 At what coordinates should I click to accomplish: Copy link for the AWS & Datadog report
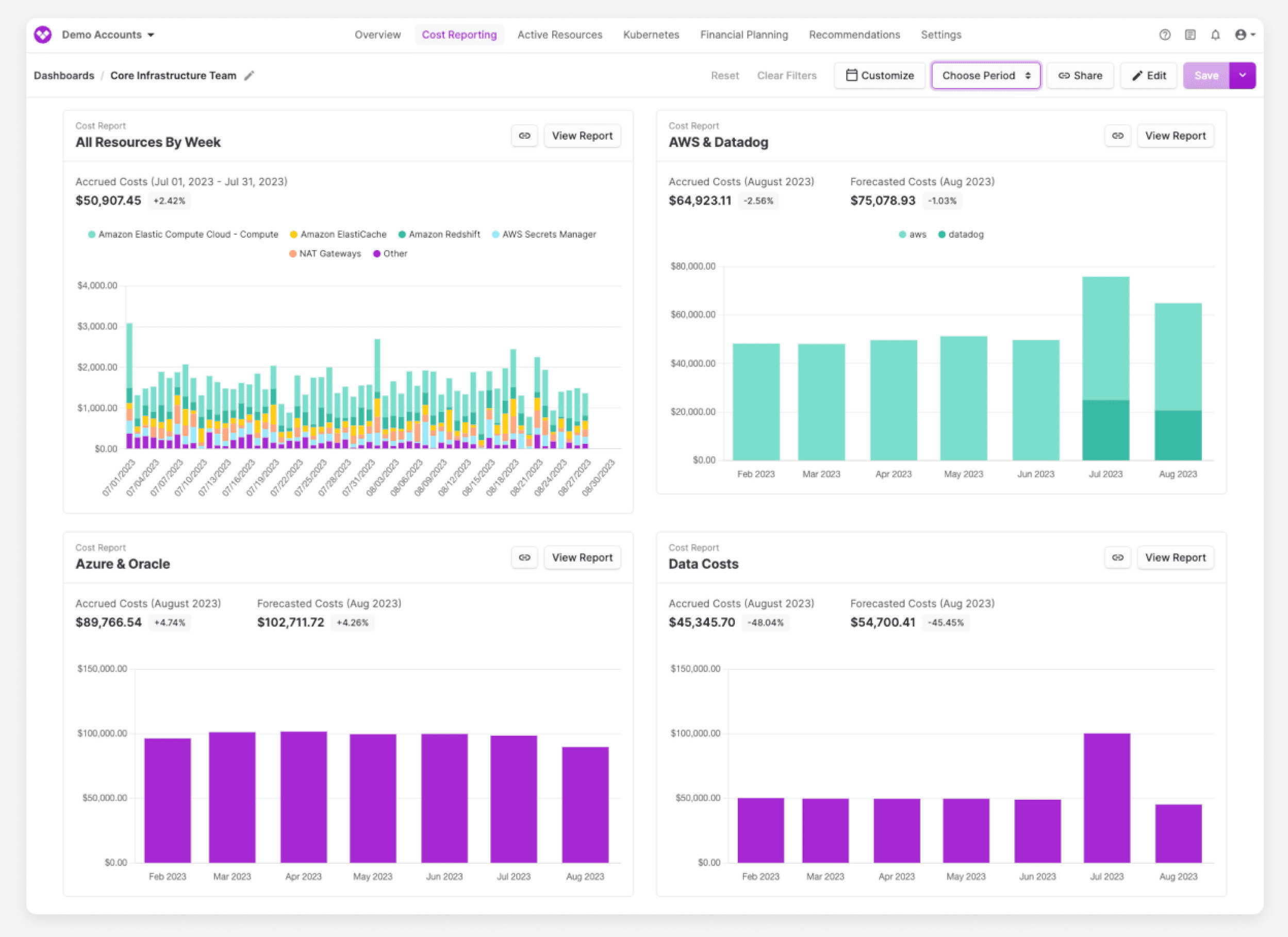point(1118,136)
